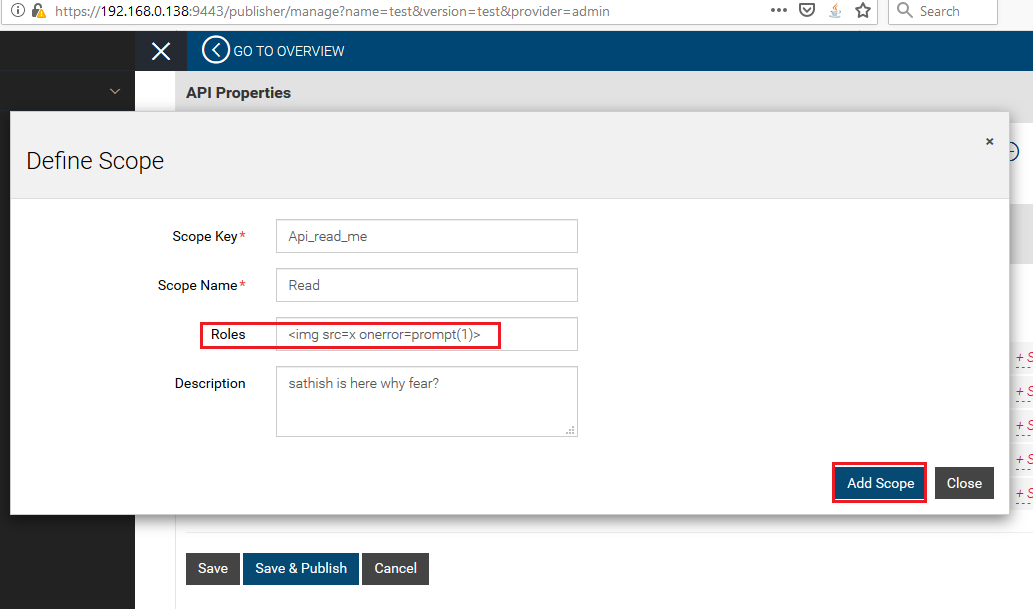Screen dimensions: 1033x609
Task: Click the Pocket save icon
Action: click(x=807, y=11)
